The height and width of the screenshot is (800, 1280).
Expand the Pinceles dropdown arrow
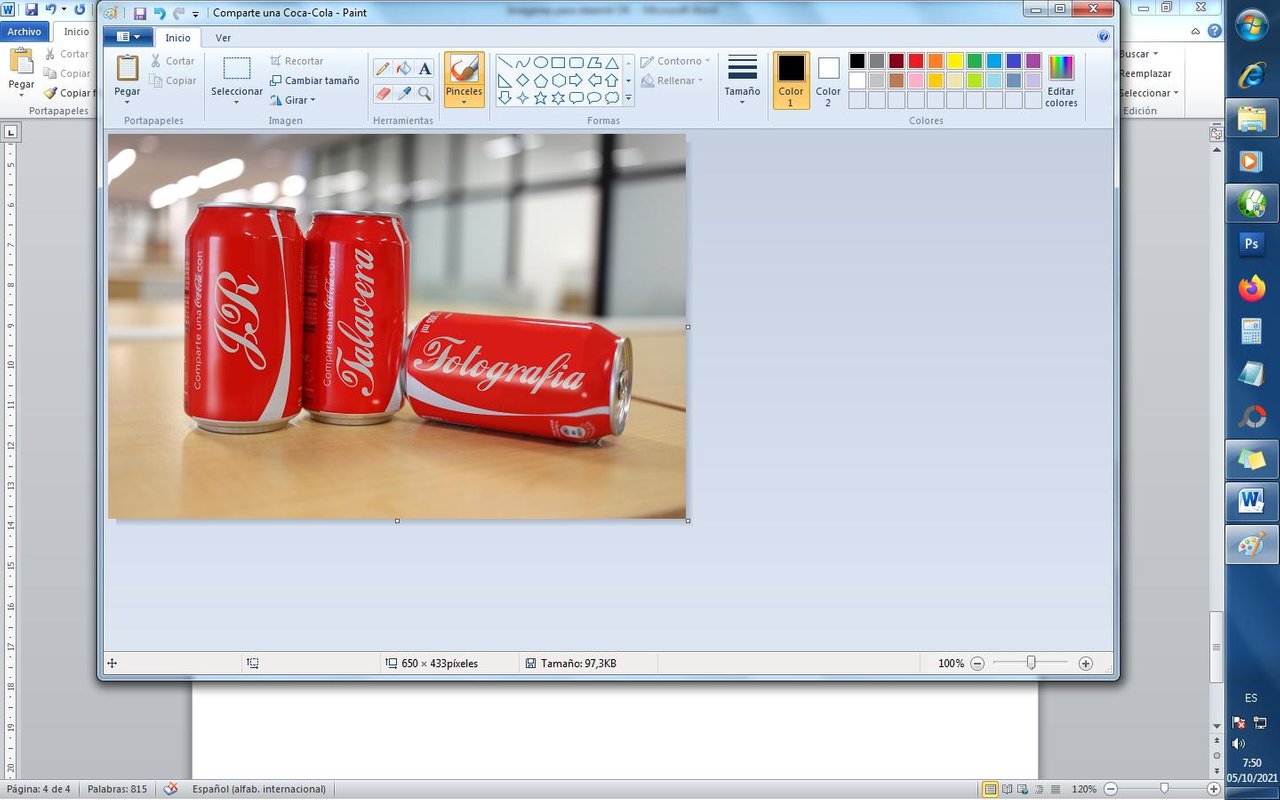464,101
